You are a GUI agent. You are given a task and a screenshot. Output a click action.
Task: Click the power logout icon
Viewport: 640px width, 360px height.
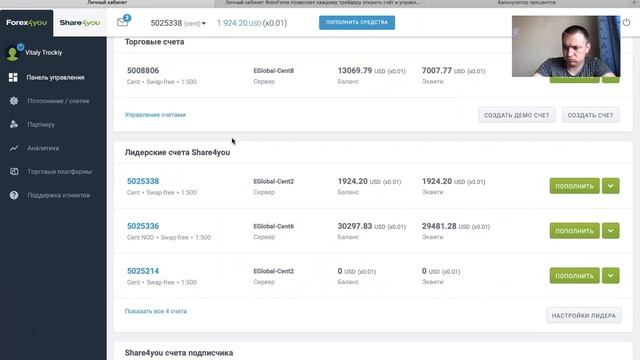point(626,22)
